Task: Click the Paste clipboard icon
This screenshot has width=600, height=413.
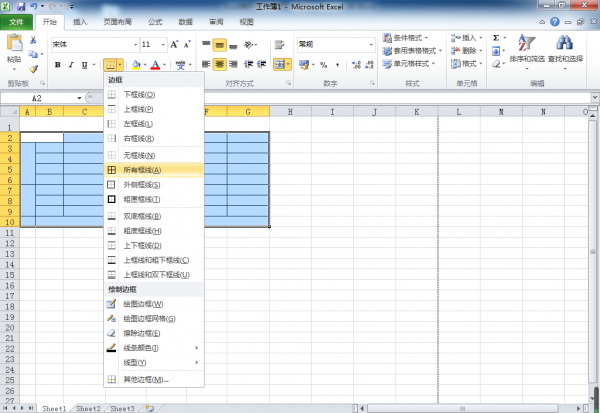Action: (15, 43)
